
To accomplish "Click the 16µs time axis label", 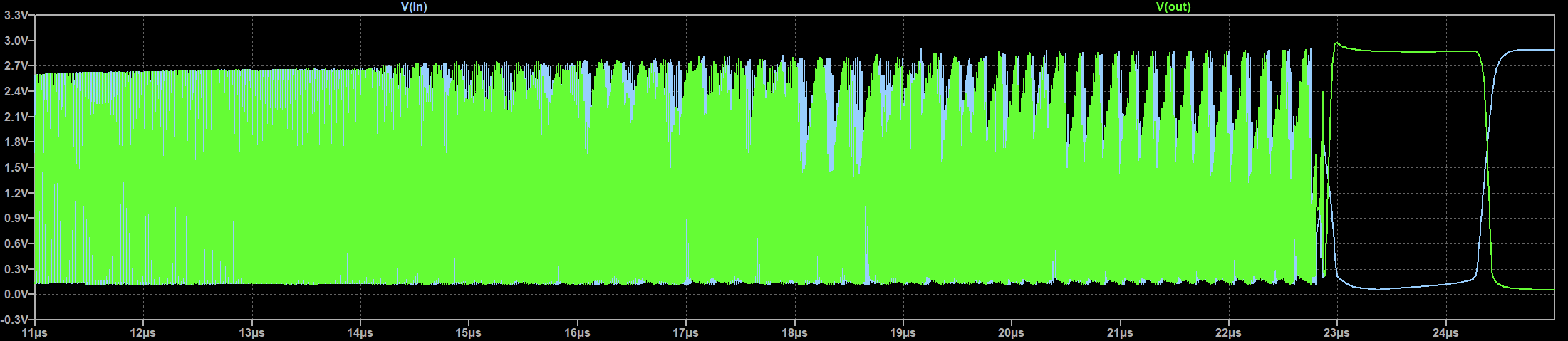I will click(577, 333).
